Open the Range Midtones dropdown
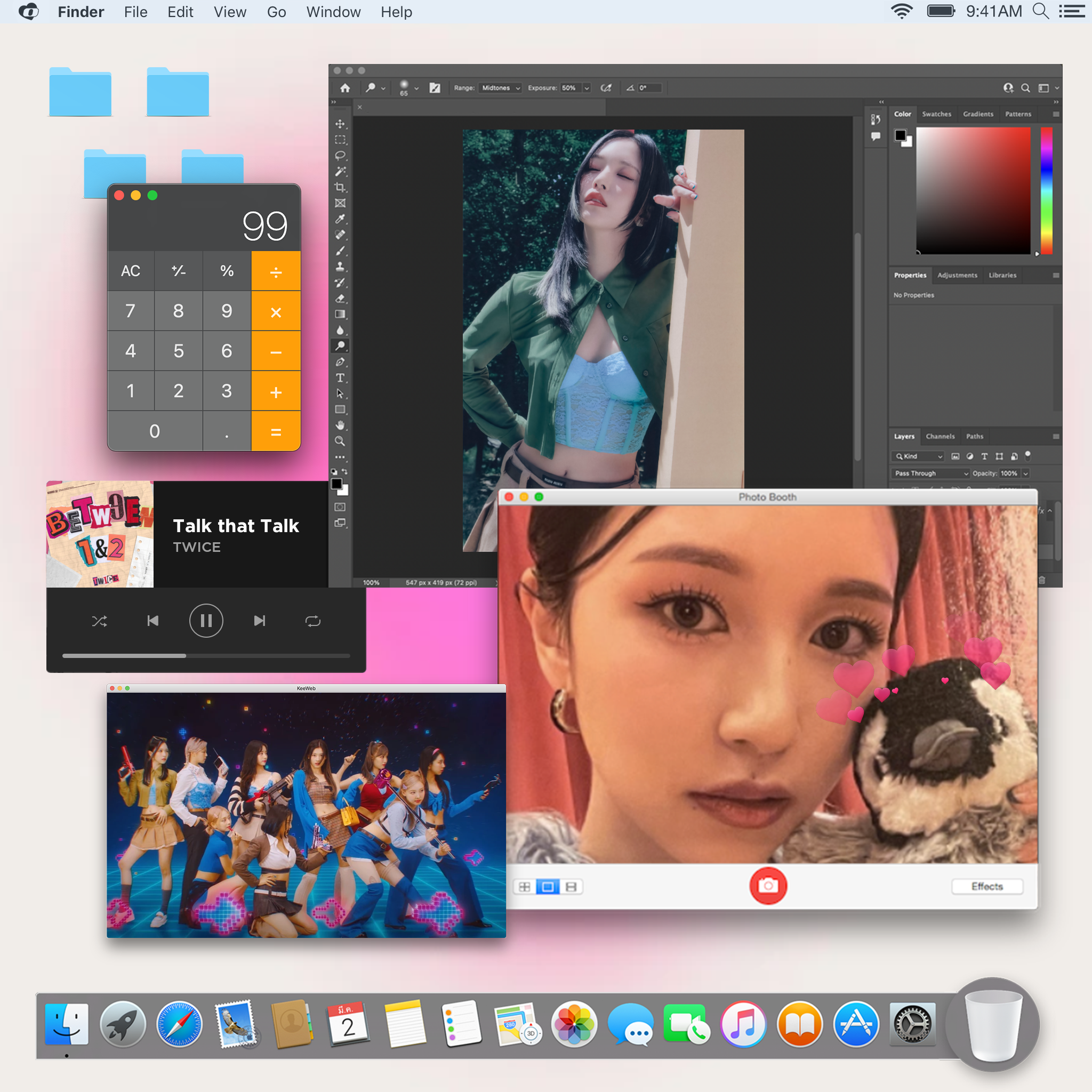 tap(500, 88)
